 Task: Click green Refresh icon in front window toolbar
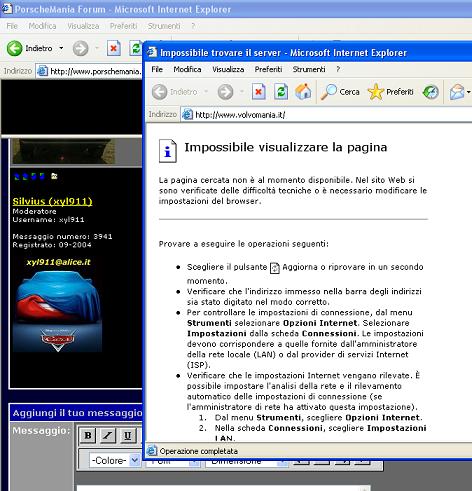281,92
